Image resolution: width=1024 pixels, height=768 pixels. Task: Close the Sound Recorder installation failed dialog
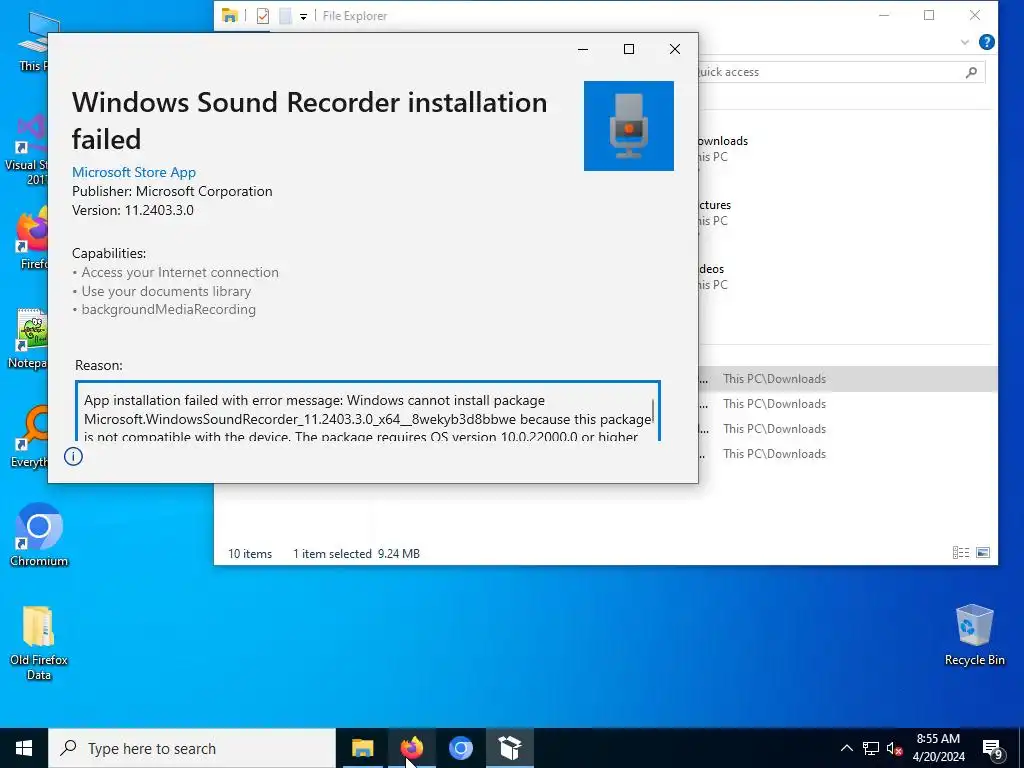(675, 50)
